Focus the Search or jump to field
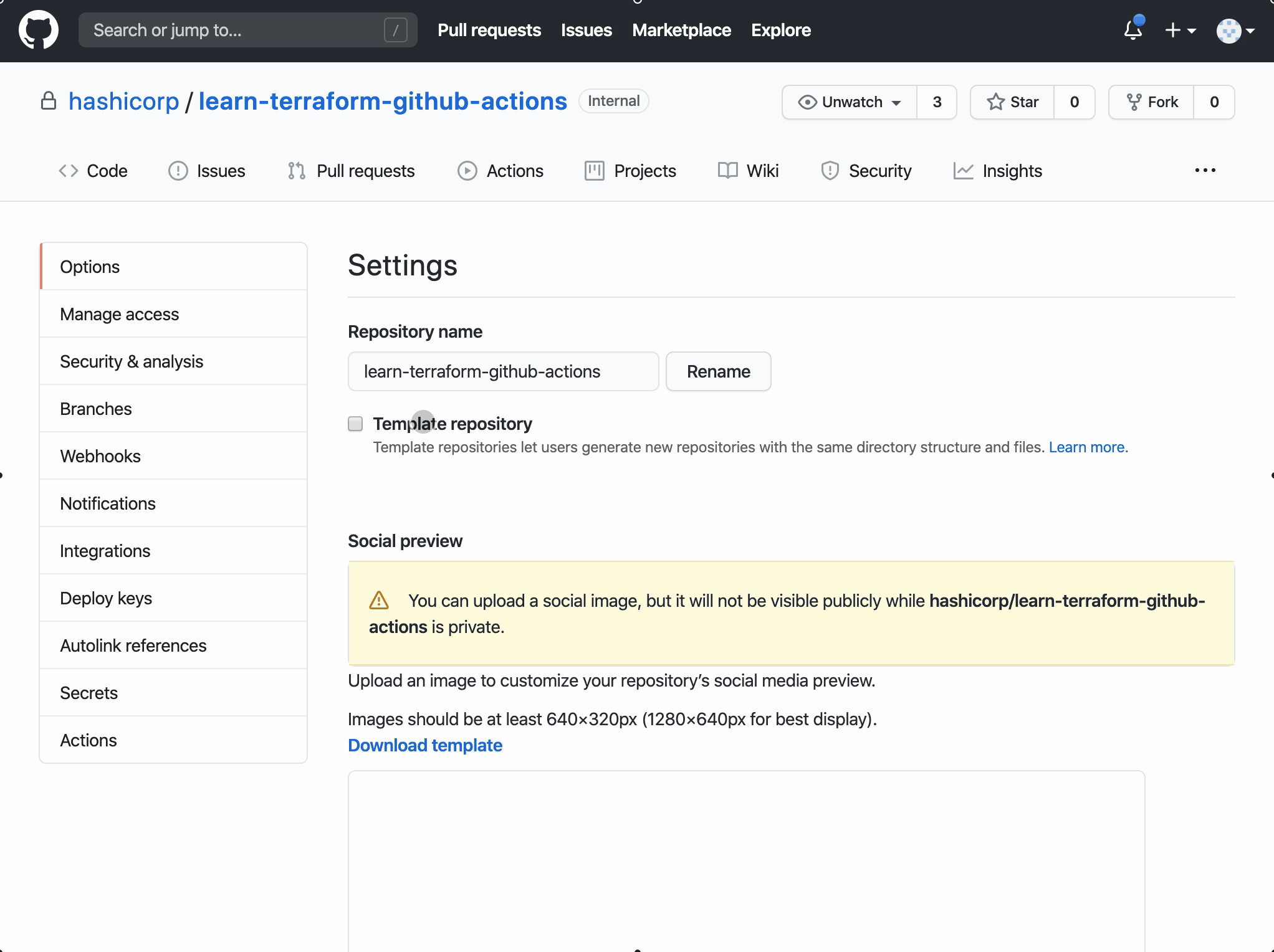Screen dimensions: 1274x952 248,30
